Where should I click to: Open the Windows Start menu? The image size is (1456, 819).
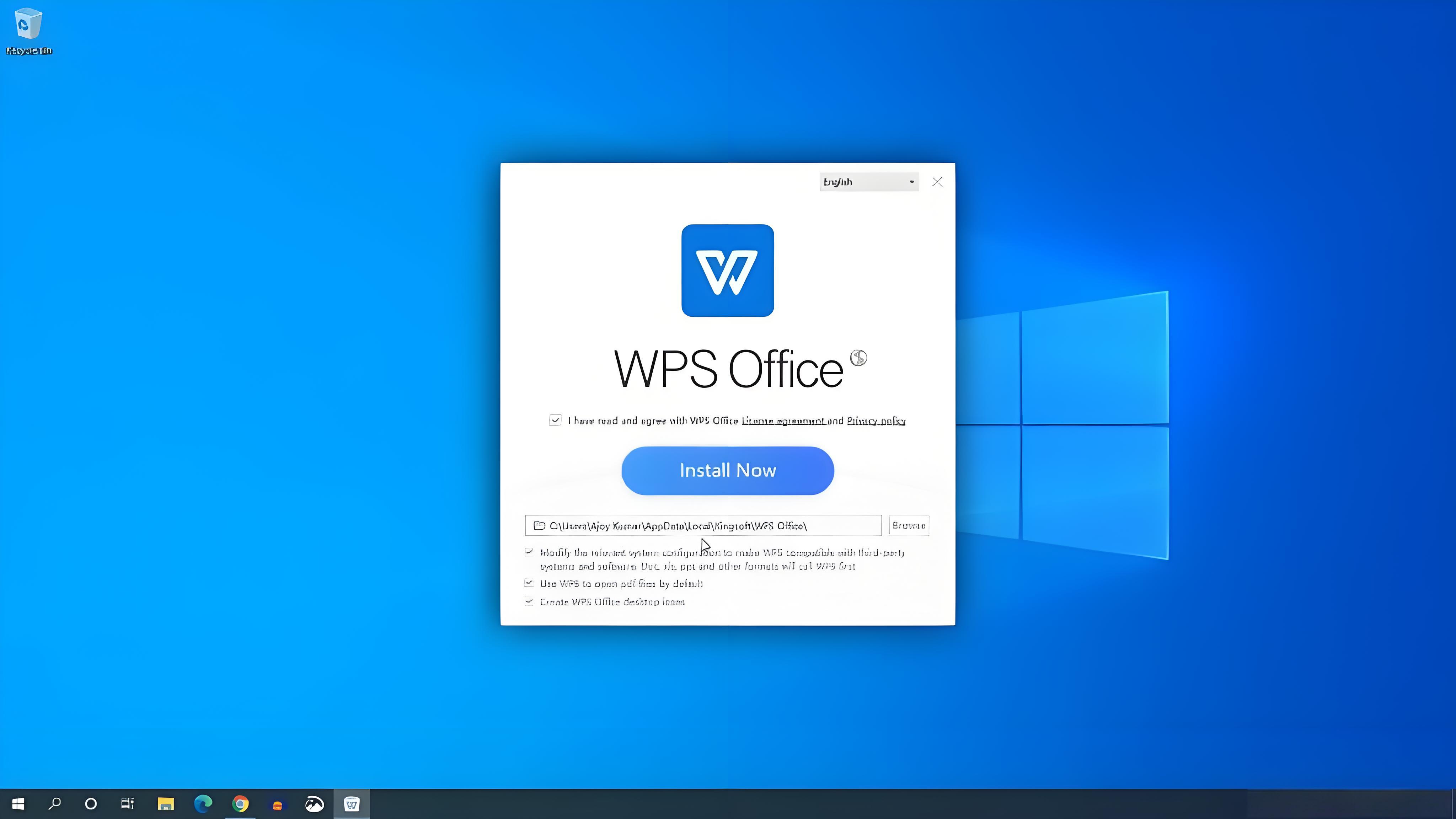(x=18, y=803)
